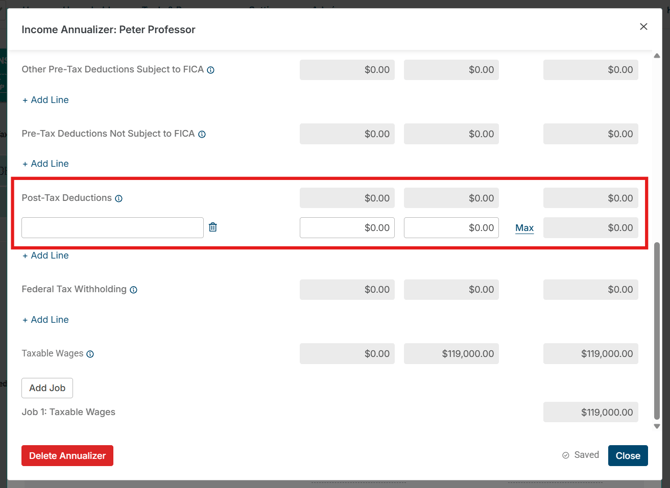Focus the deduction name text field

112,228
